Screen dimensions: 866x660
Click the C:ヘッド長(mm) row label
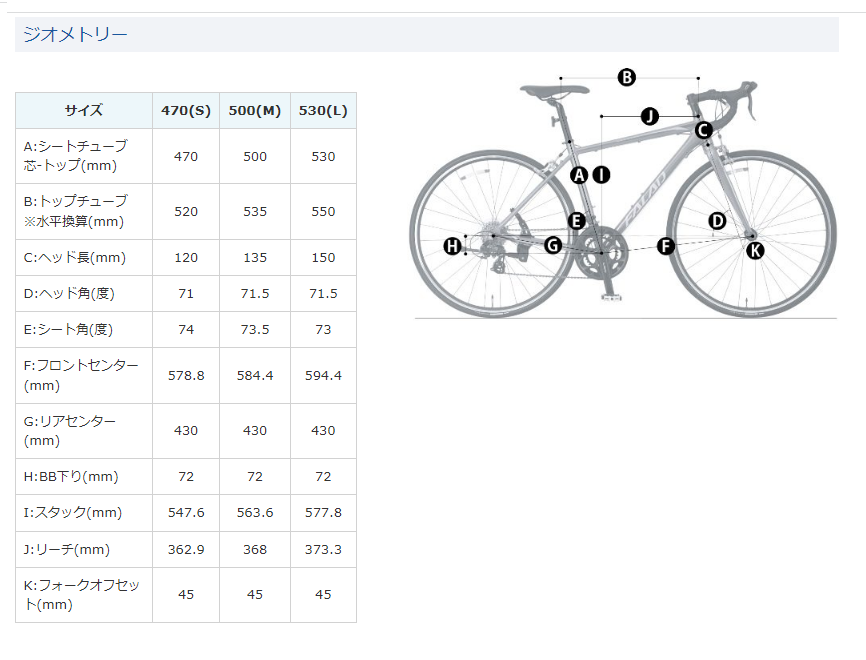point(75,257)
